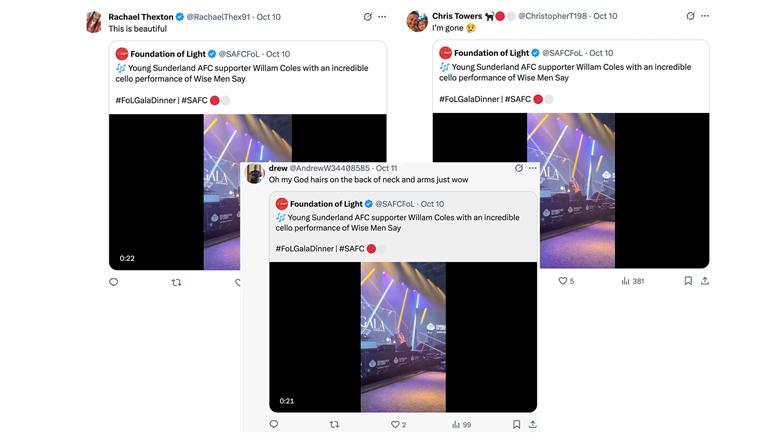The height and width of the screenshot is (439, 780).
Task: Click Grok icon on Rachael Thexton's tweet
Action: tap(368, 17)
